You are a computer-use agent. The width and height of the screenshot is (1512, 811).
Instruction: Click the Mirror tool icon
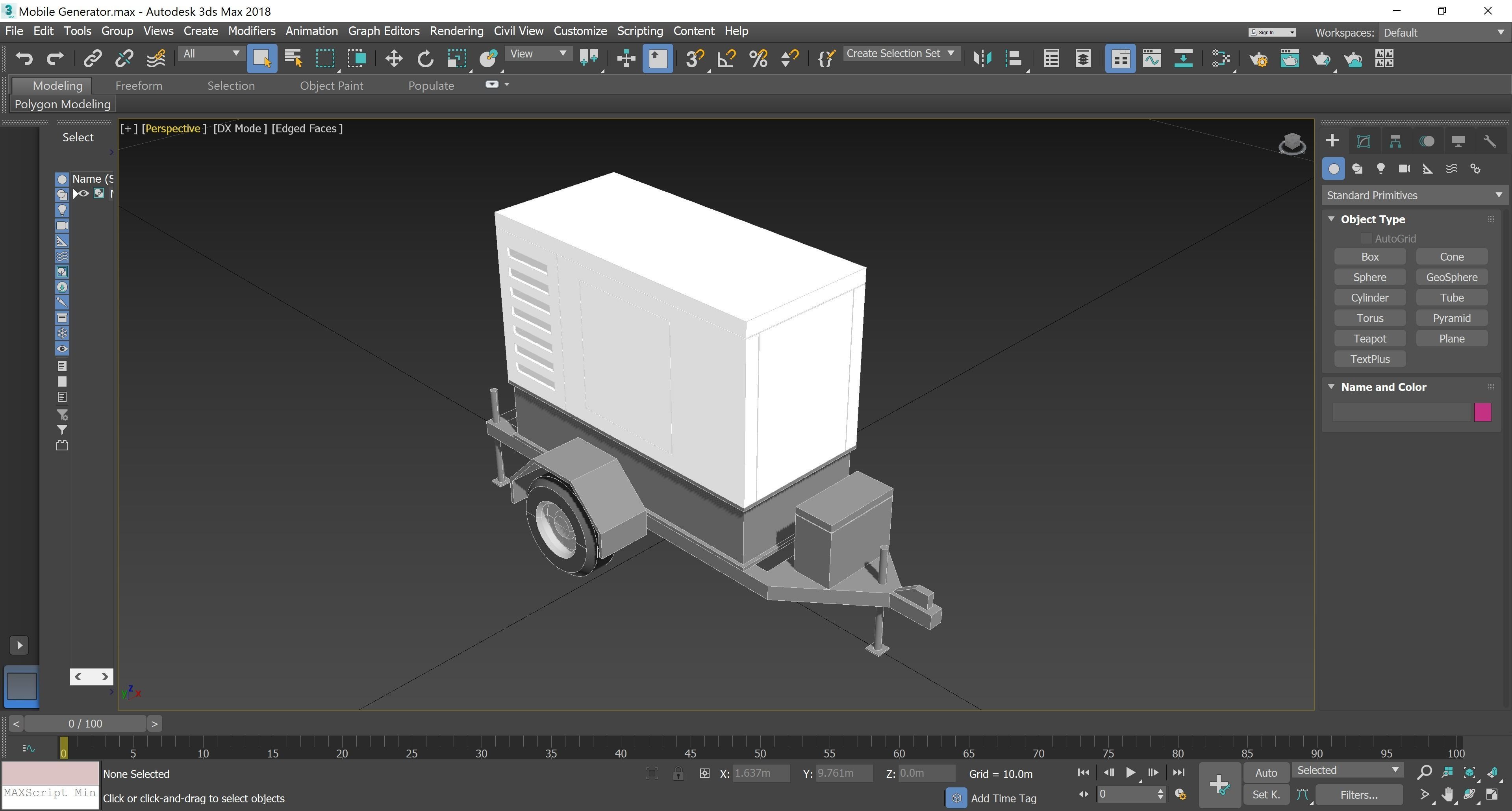(x=982, y=58)
